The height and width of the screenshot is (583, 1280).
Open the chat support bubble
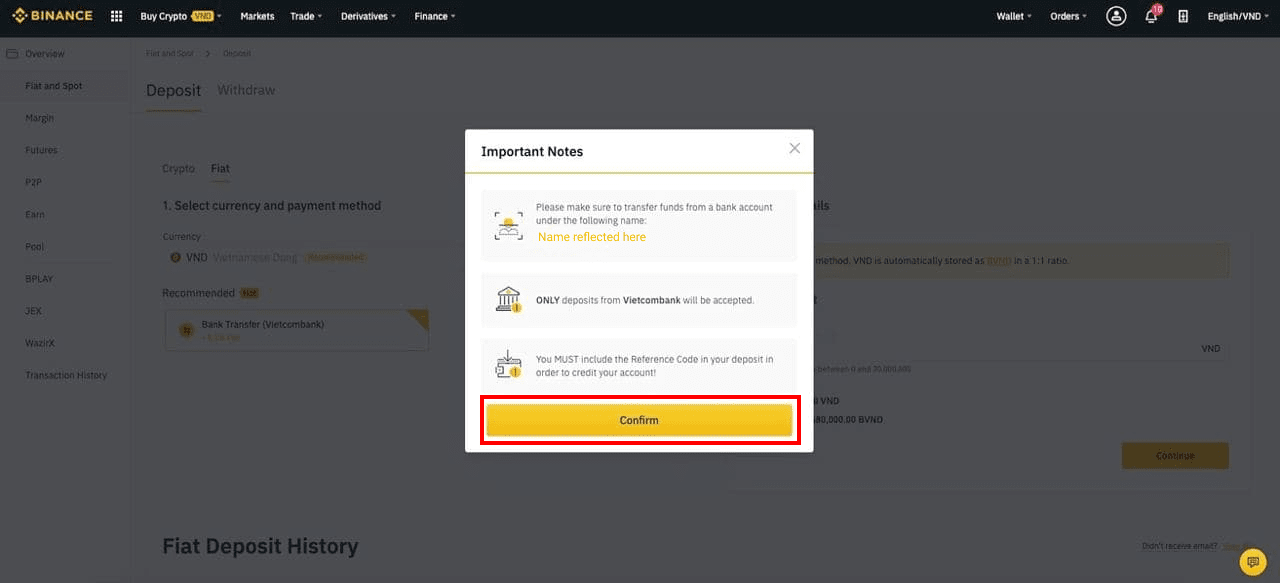[x=1253, y=562]
